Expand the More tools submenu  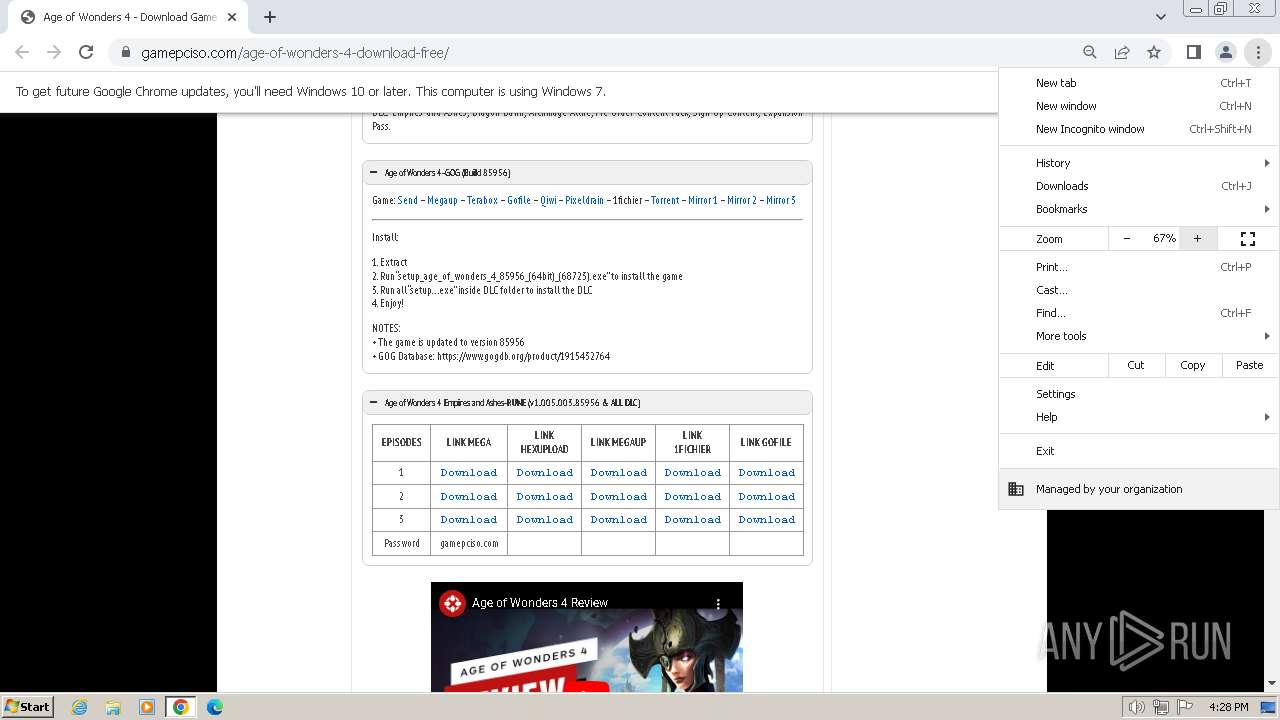[x=1139, y=336]
